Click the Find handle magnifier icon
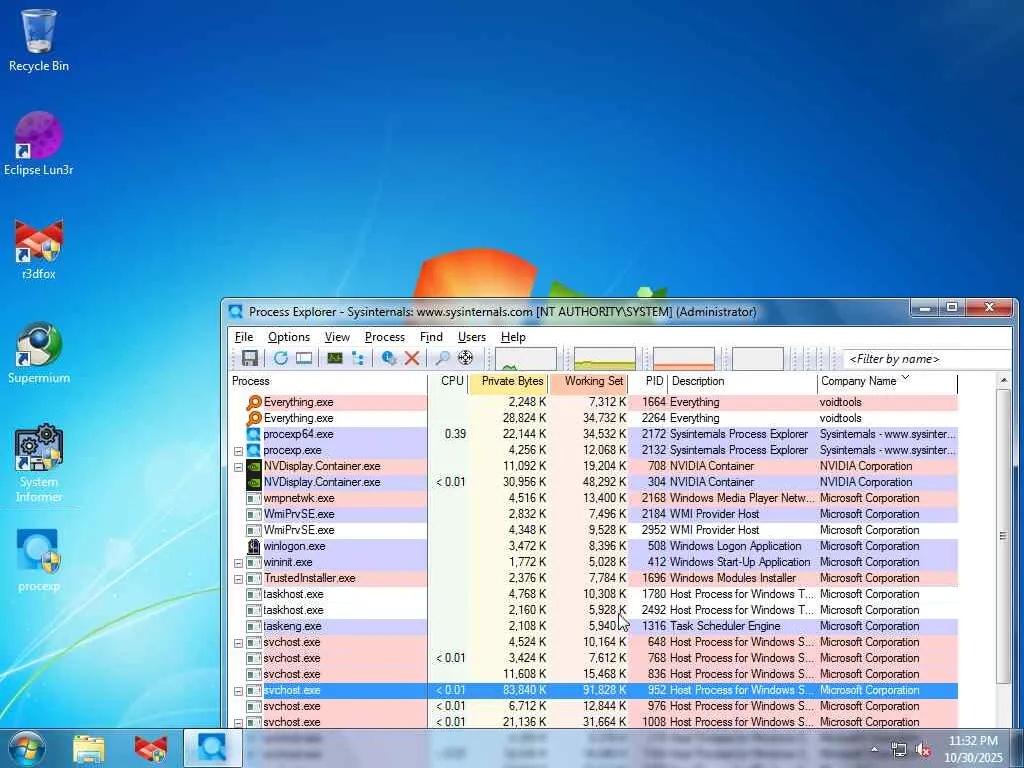This screenshot has width=1024, height=768. click(443, 358)
